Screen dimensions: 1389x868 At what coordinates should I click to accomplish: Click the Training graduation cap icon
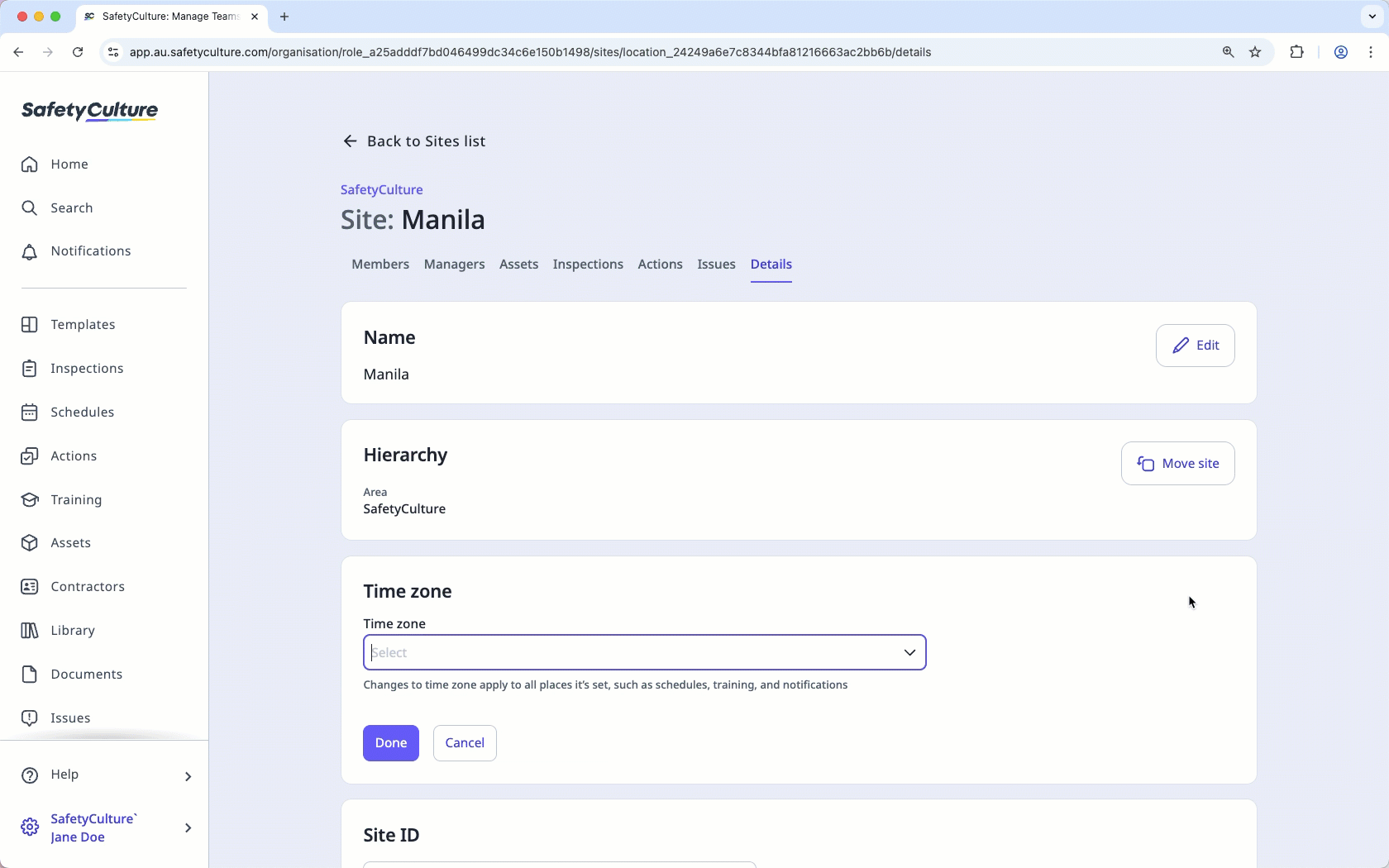tap(30, 500)
